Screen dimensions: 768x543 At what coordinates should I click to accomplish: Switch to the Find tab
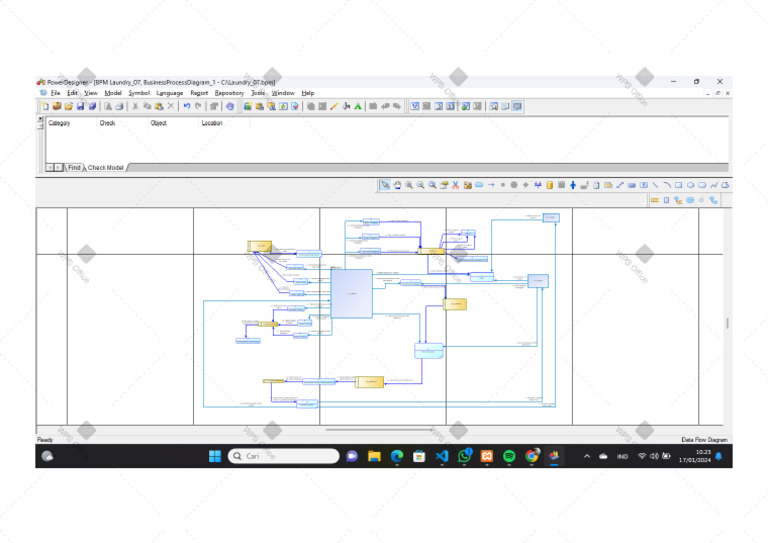click(74, 168)
